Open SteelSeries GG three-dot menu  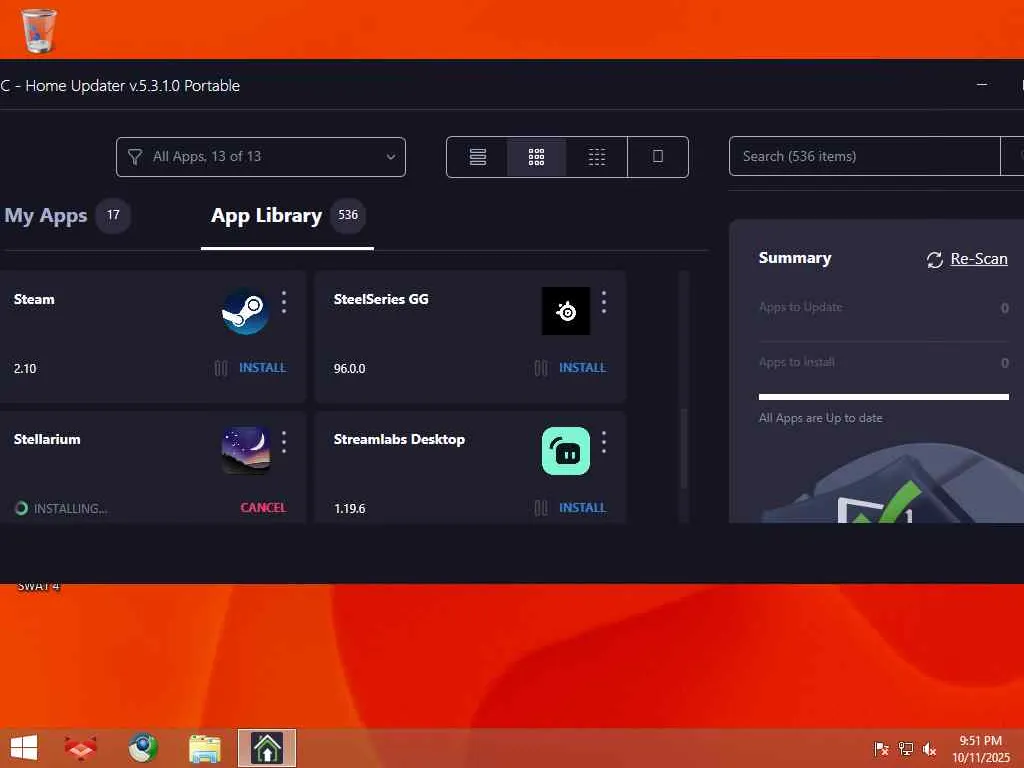[603, 302]
